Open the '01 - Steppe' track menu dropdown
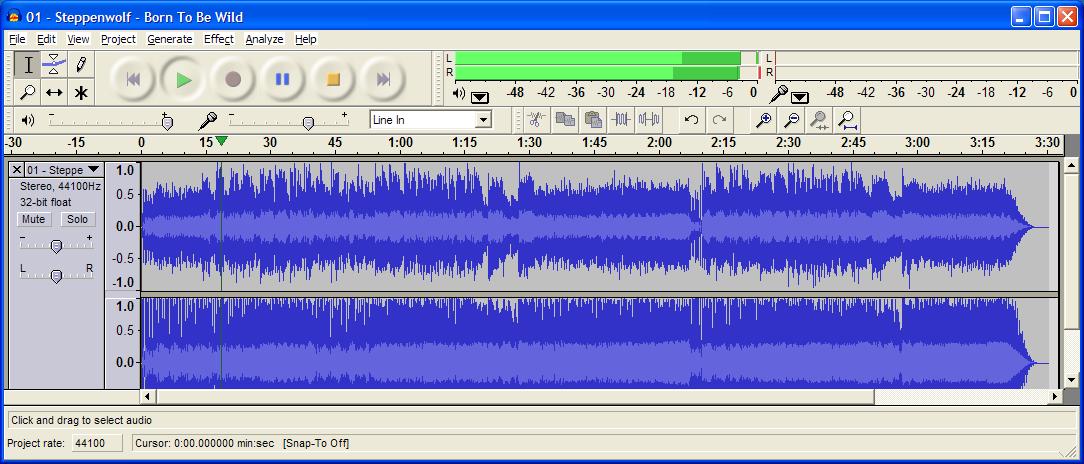The height and width of the screenshot is (464, 1084). (93, 169)
